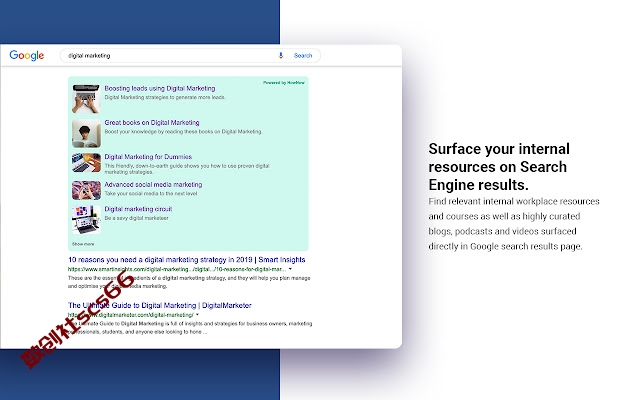Open 'Digital marketing circuit' link
The image size is (640, 400).
point(138,209)
